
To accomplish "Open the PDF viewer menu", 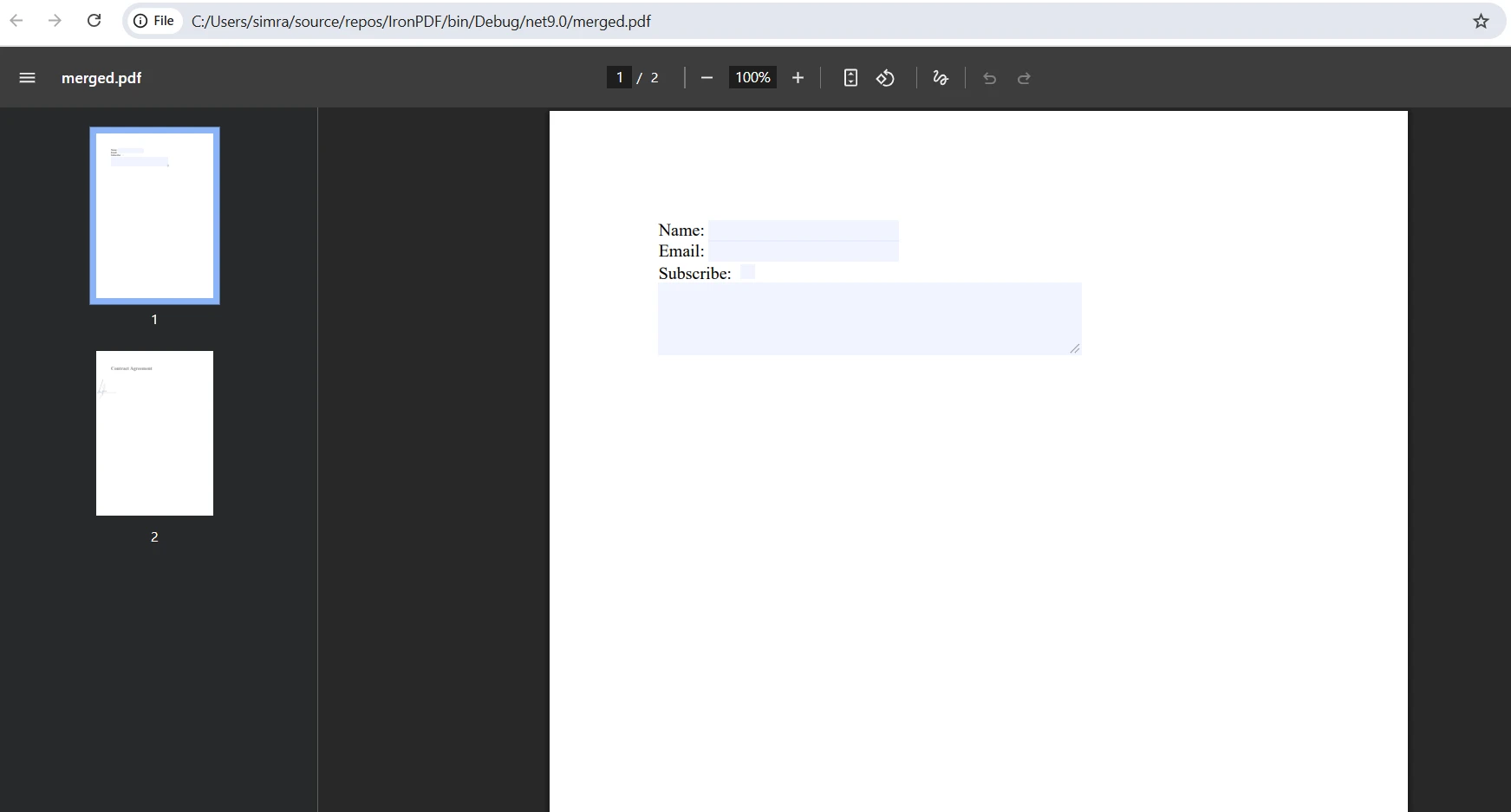I will click(x=27, y=77).
